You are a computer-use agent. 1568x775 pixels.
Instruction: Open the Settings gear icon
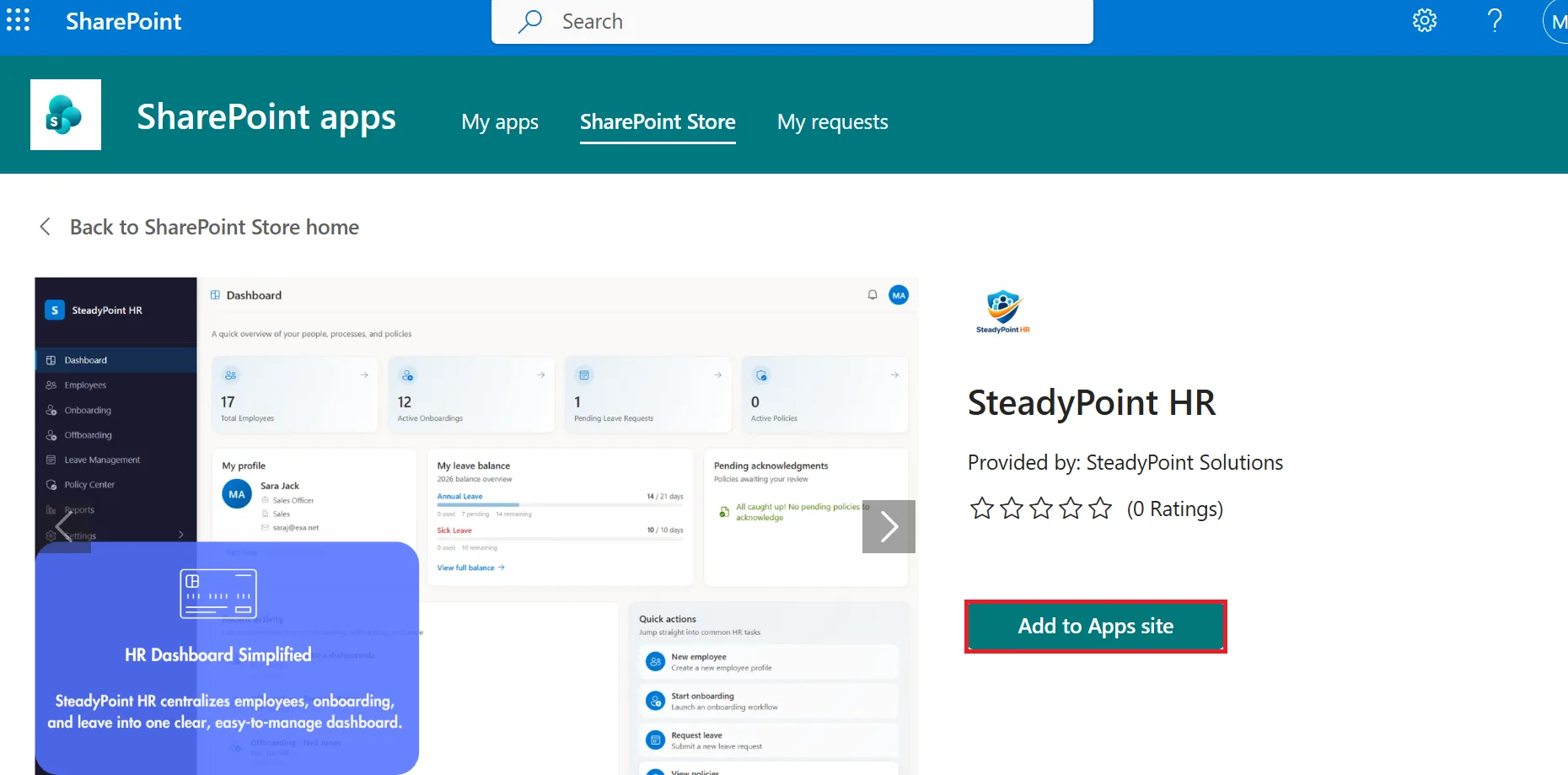tap(1425, 20)
